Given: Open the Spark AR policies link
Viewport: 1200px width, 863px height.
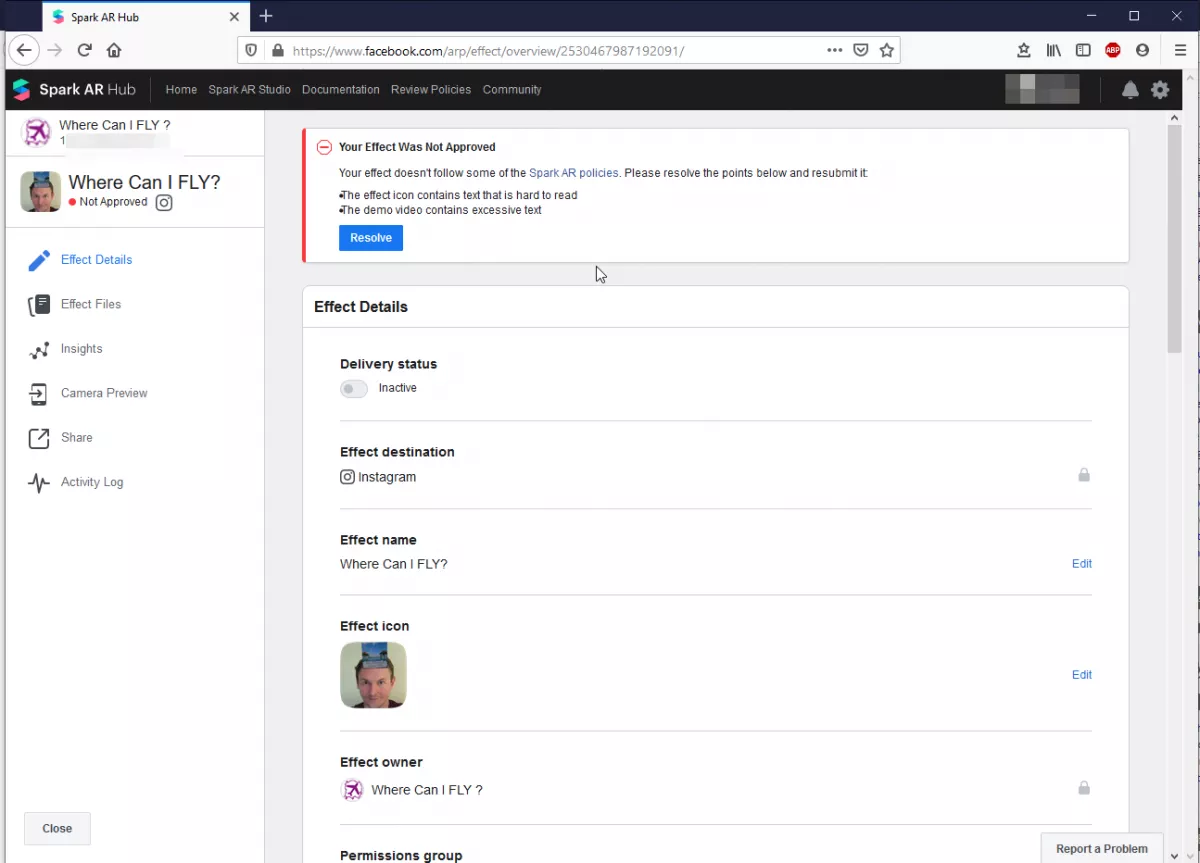Looking at the screenshot, I should pos(574,173).
